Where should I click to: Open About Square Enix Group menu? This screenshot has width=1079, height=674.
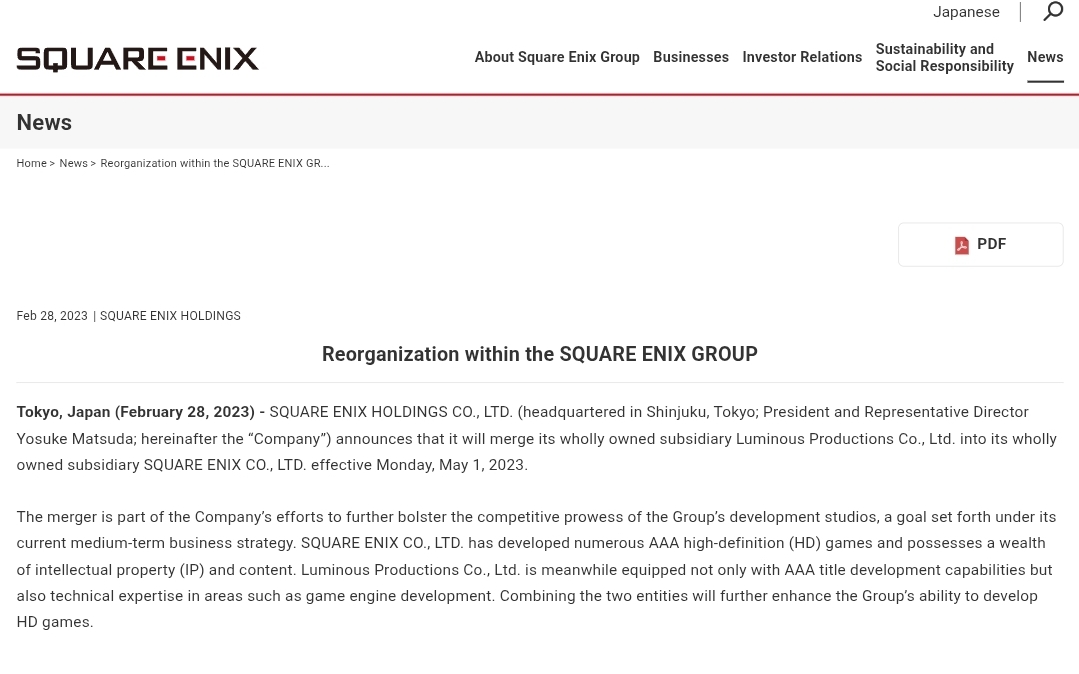pyautogui.click(x=557, y=57)
